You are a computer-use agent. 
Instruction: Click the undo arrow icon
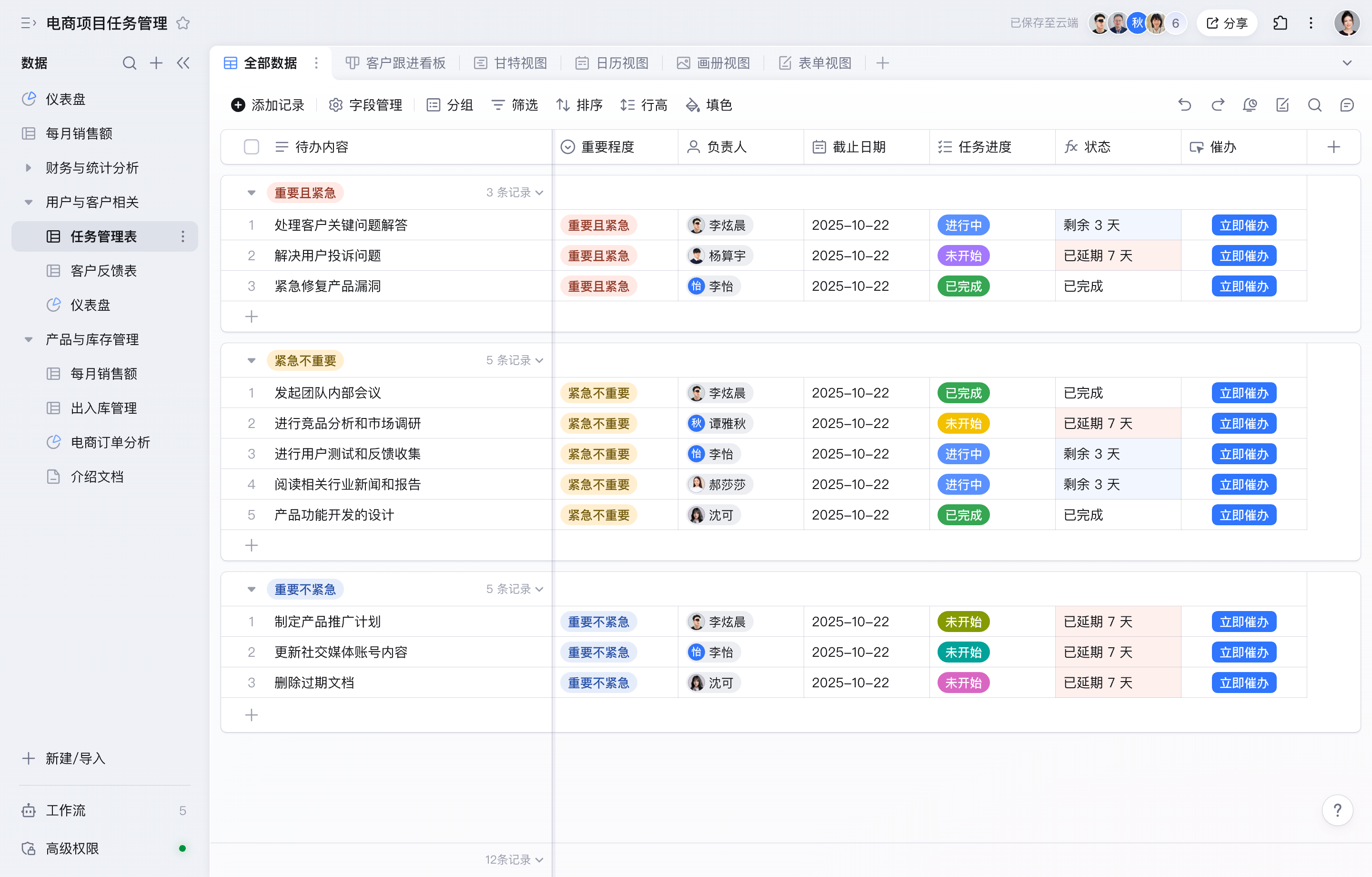(1185, 105)
